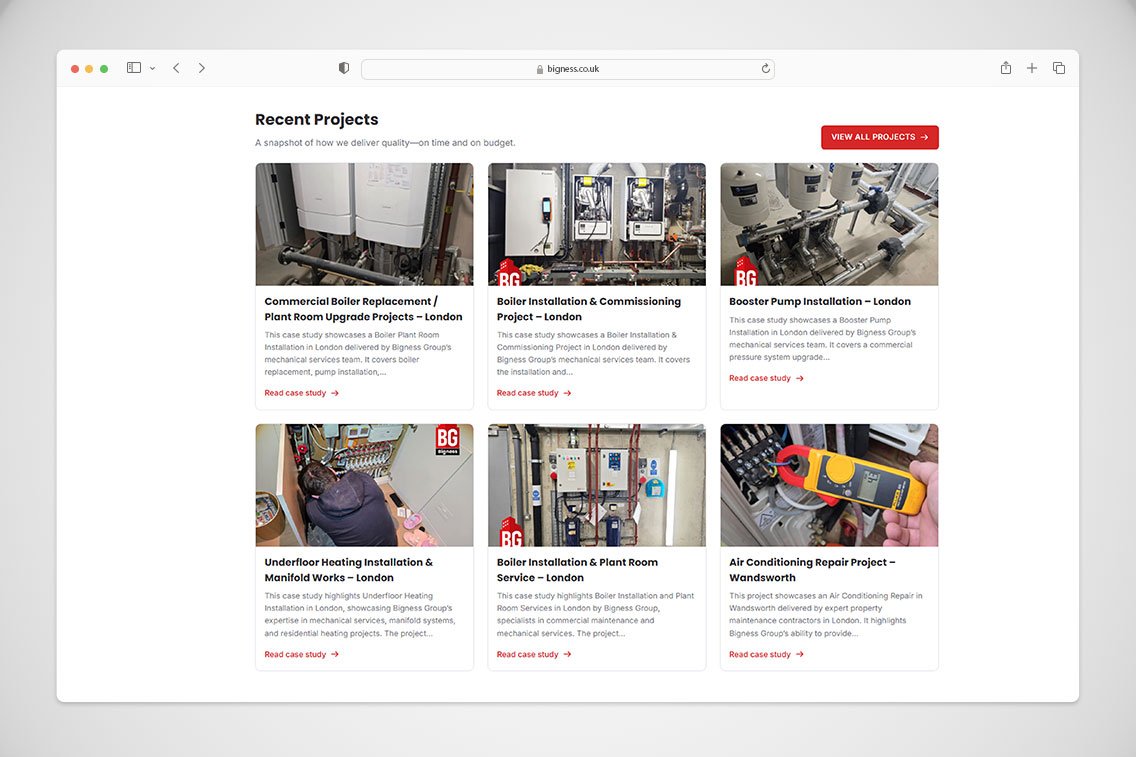Screen dimensions: 1136x757
Task: Click the View All Projects button
Action: [879, 137]
